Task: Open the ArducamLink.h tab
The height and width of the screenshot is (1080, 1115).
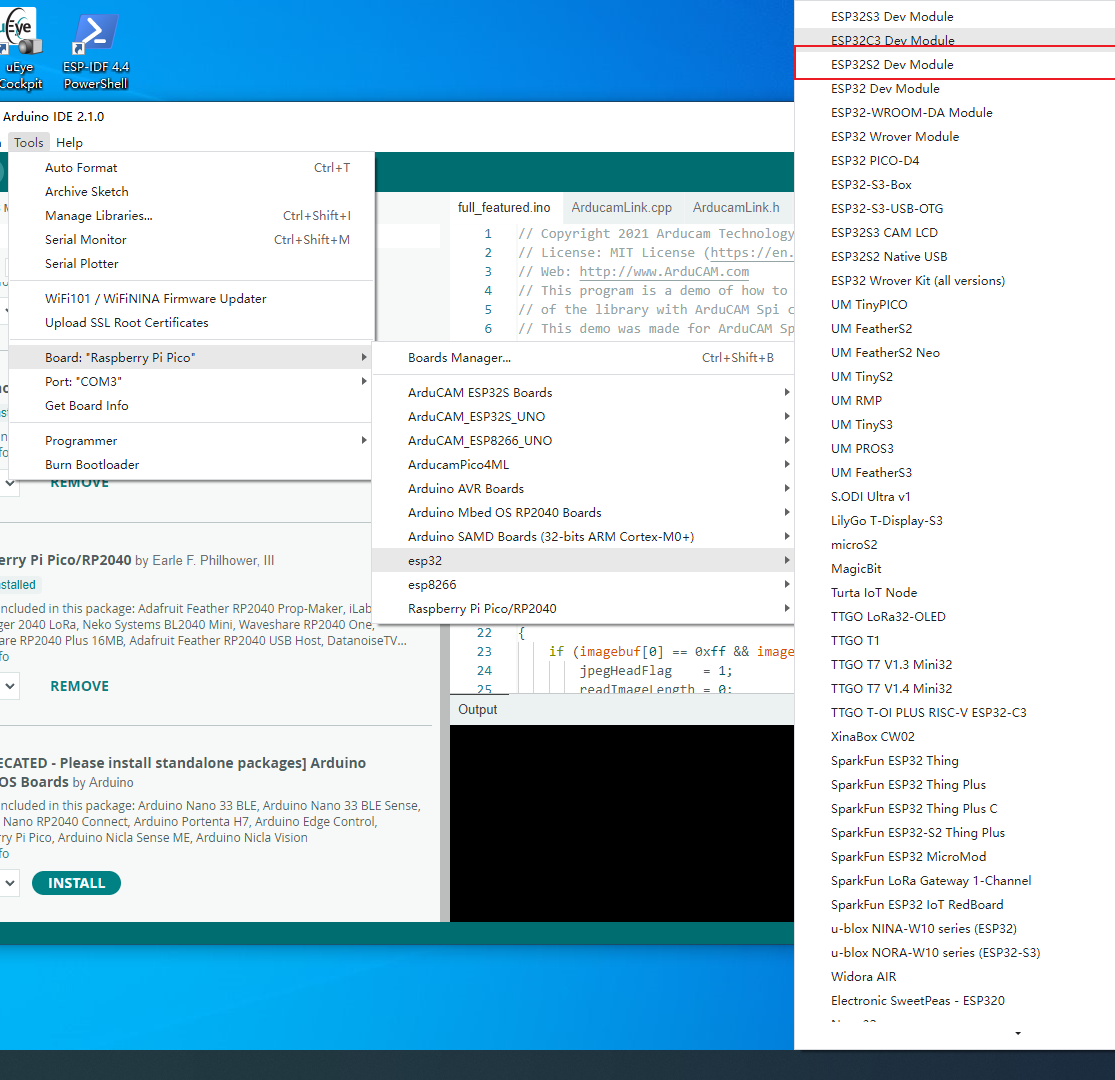Action: (x=736, y=208)
